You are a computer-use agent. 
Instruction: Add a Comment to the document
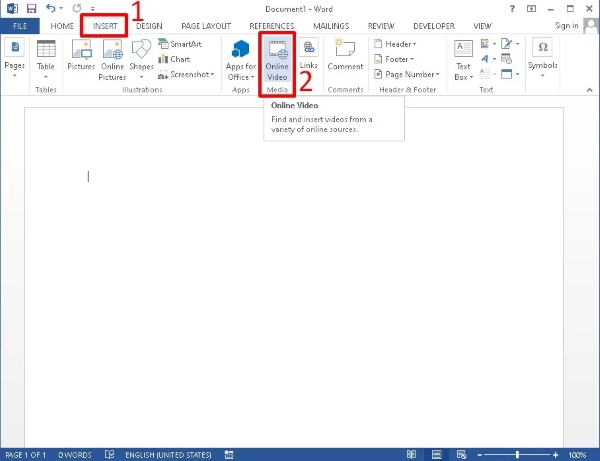tap(345, 56)
